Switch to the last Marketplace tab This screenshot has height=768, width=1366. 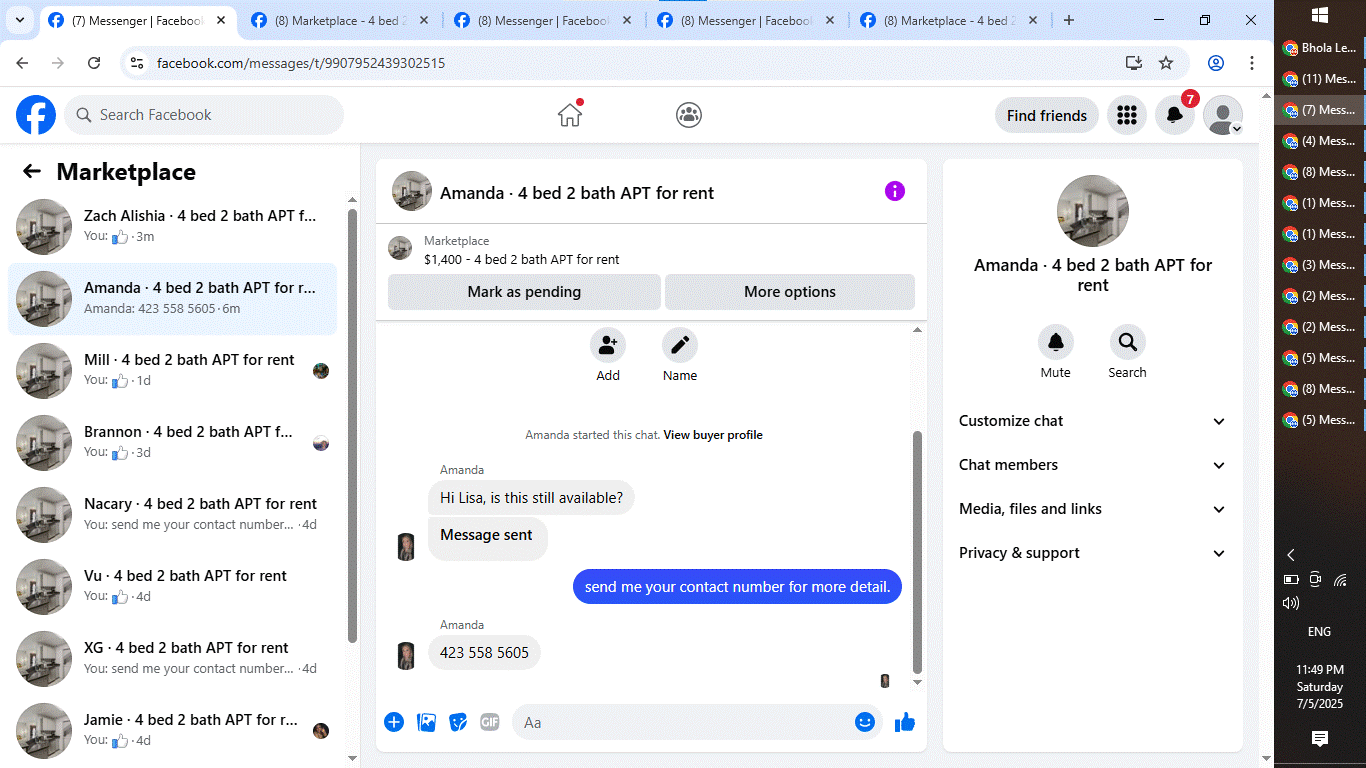(x=947, y=21)
